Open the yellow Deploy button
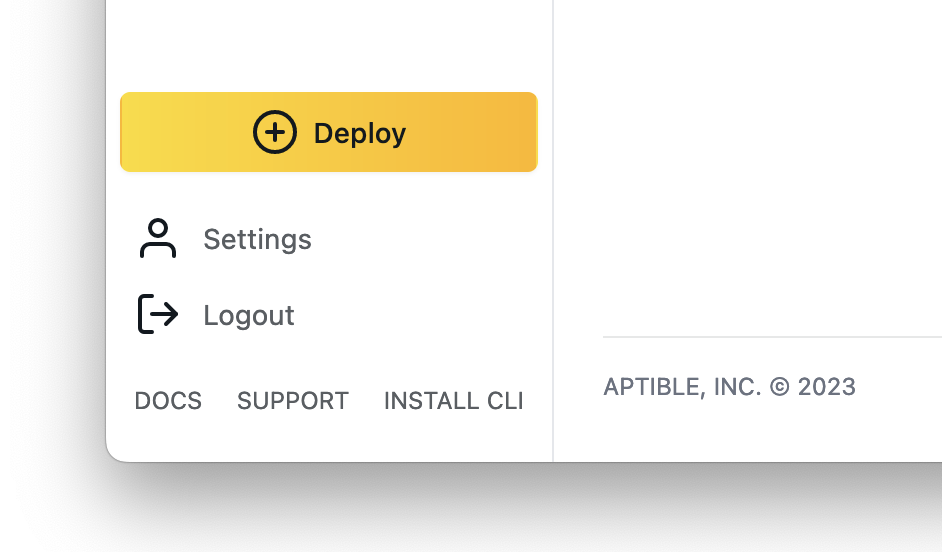Image resolution: width=942 pixels, height=552 pixels. [x=329, y=132]
